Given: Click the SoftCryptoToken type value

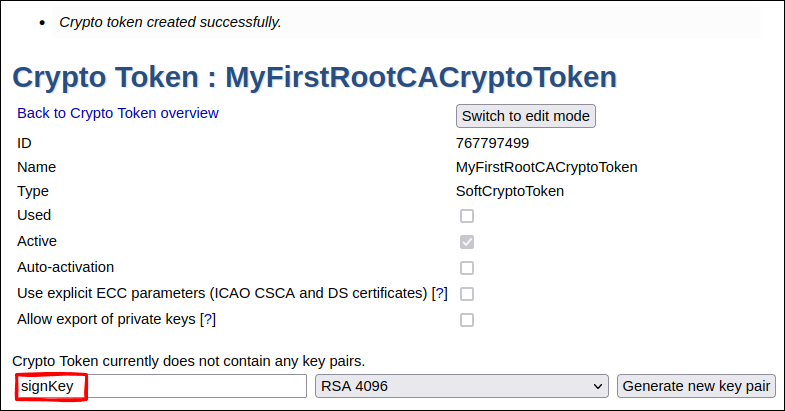Looking at the screenshot, I should (510, 191).
